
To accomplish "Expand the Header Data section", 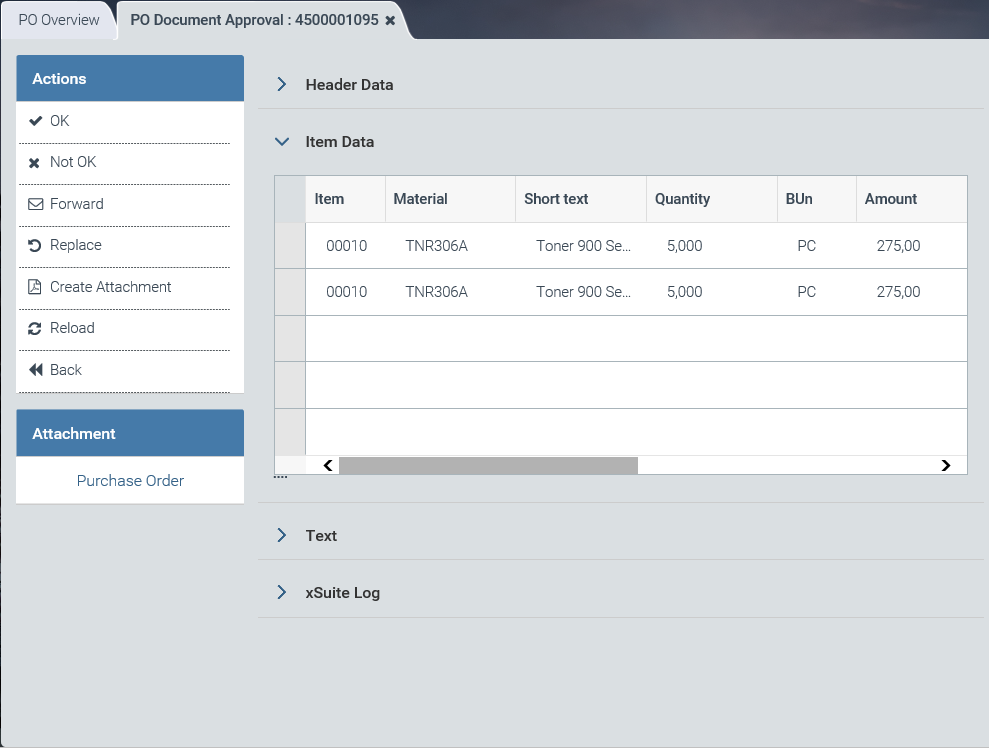I will tap(282, 85).
